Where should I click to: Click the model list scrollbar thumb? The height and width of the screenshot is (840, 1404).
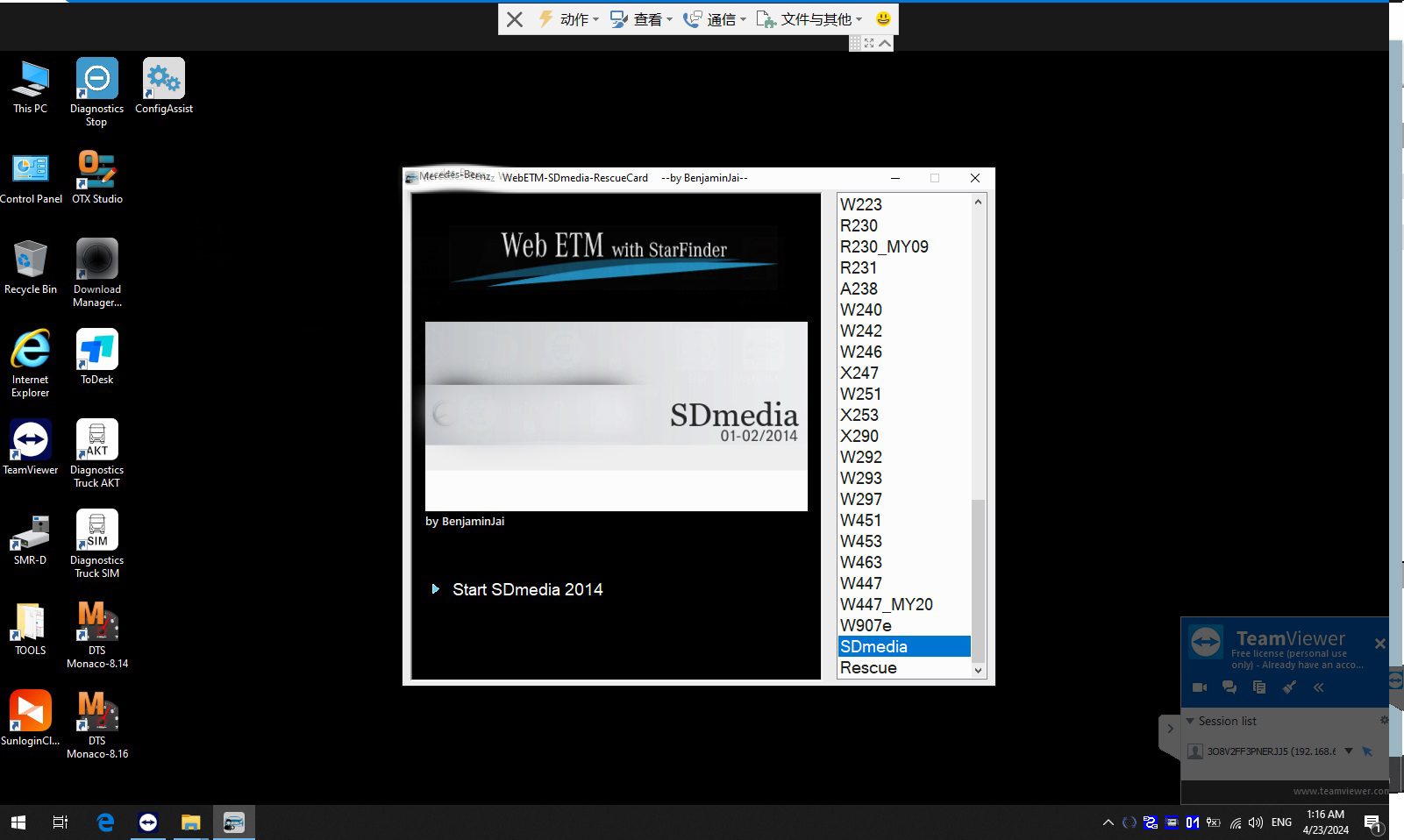[x=979, y=580]
